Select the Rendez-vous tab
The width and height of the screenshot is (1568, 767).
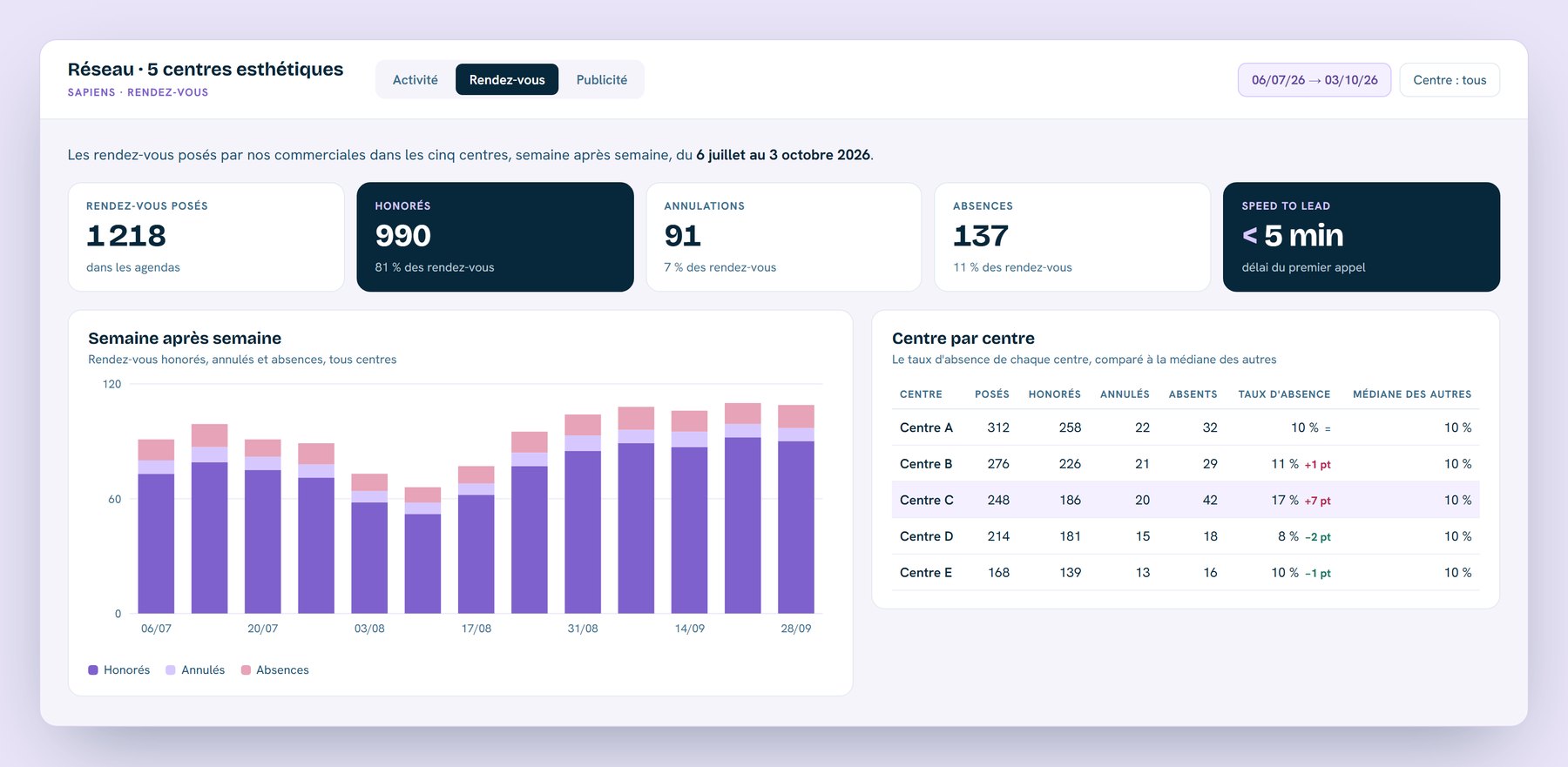(507, 79)
